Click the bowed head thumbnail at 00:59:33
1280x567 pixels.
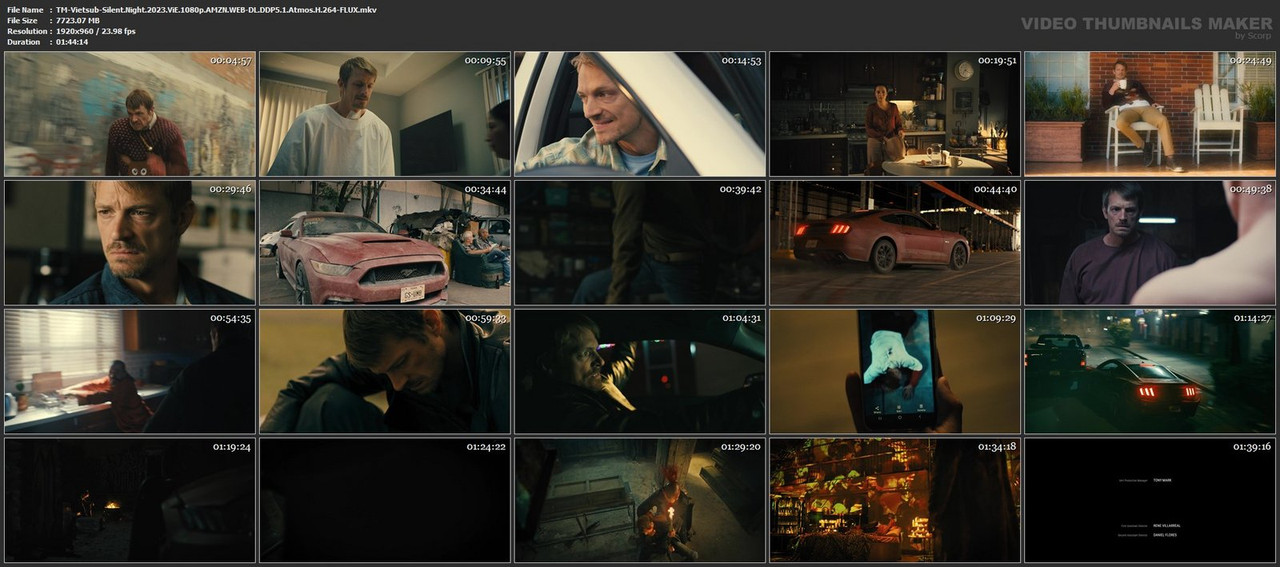[385, 371]
